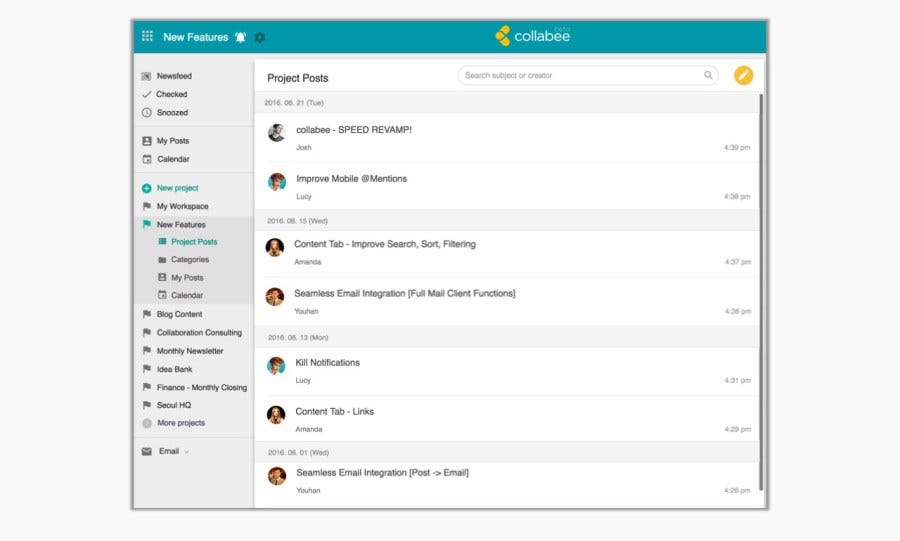Open the apps grid icon
Viewport: 900px width, 541px height.
pyautogui.click(x=147, y=36)
